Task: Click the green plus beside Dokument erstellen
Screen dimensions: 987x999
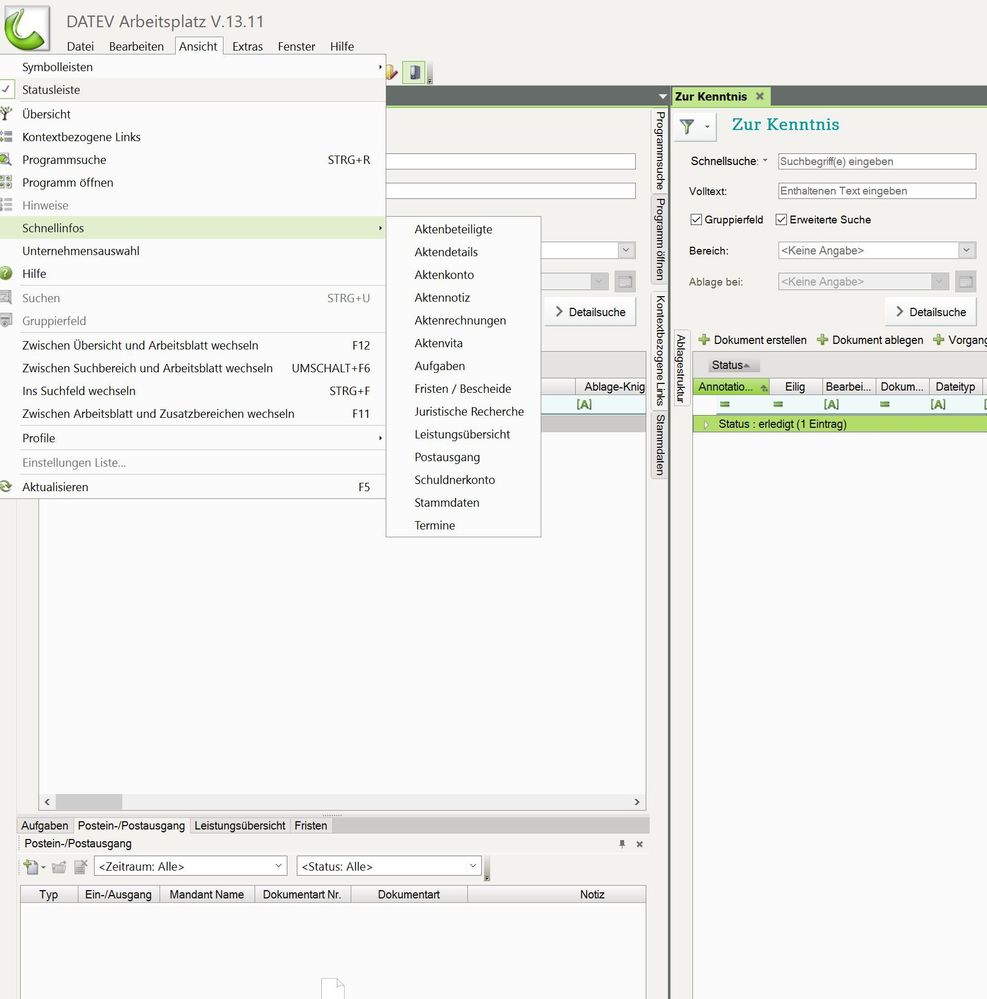Action: pos(704,340)
